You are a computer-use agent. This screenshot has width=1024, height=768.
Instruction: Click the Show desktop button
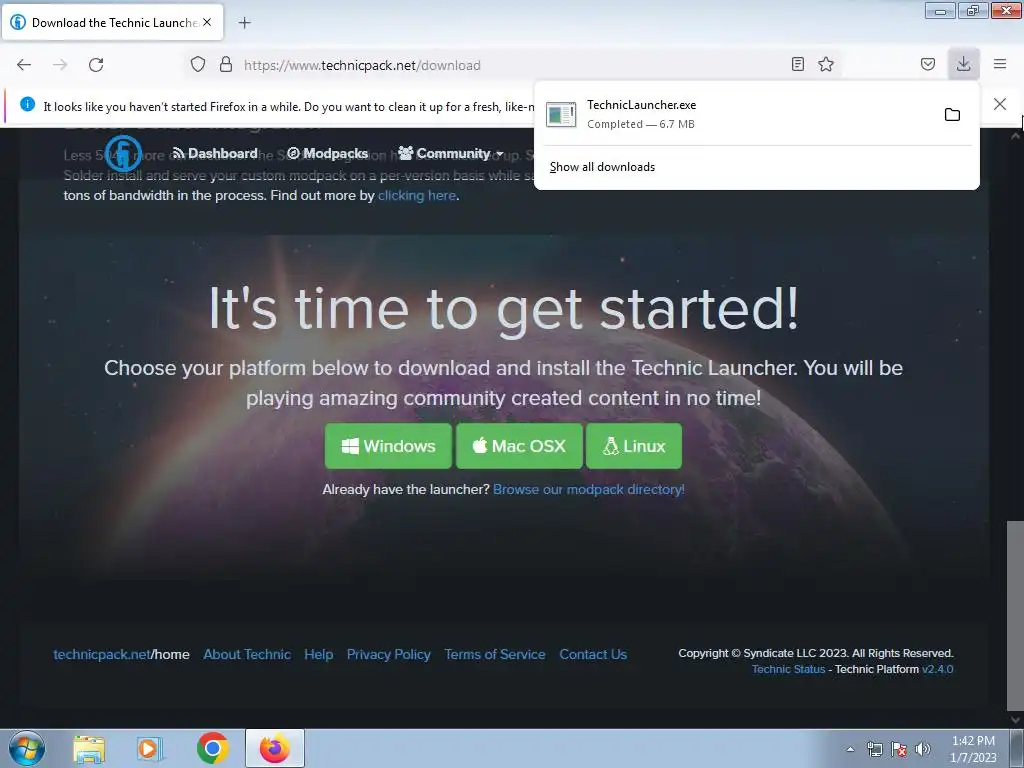click(1017, 749)
